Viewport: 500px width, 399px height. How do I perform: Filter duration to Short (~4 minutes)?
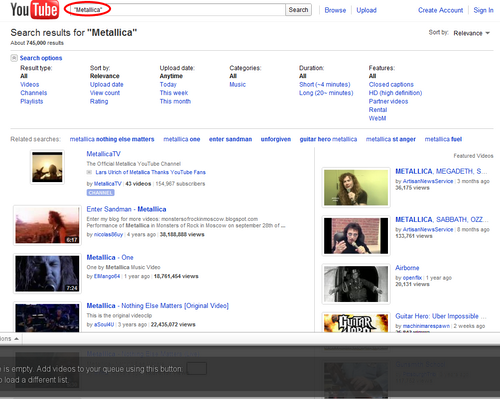point(325,85)
